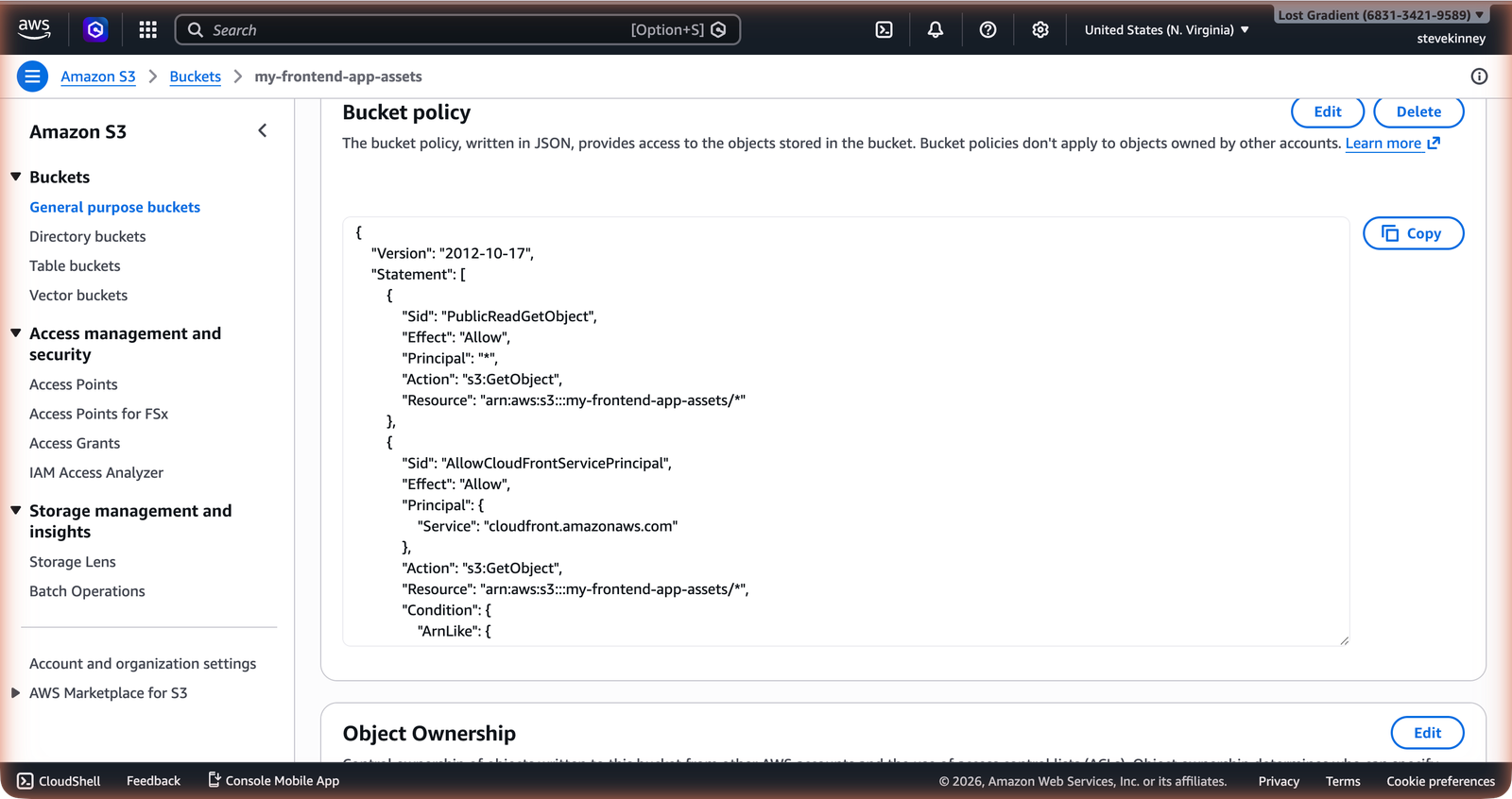Go to Amazon S3 breadcrumb
1512x799 pixels.
point(98,76)
